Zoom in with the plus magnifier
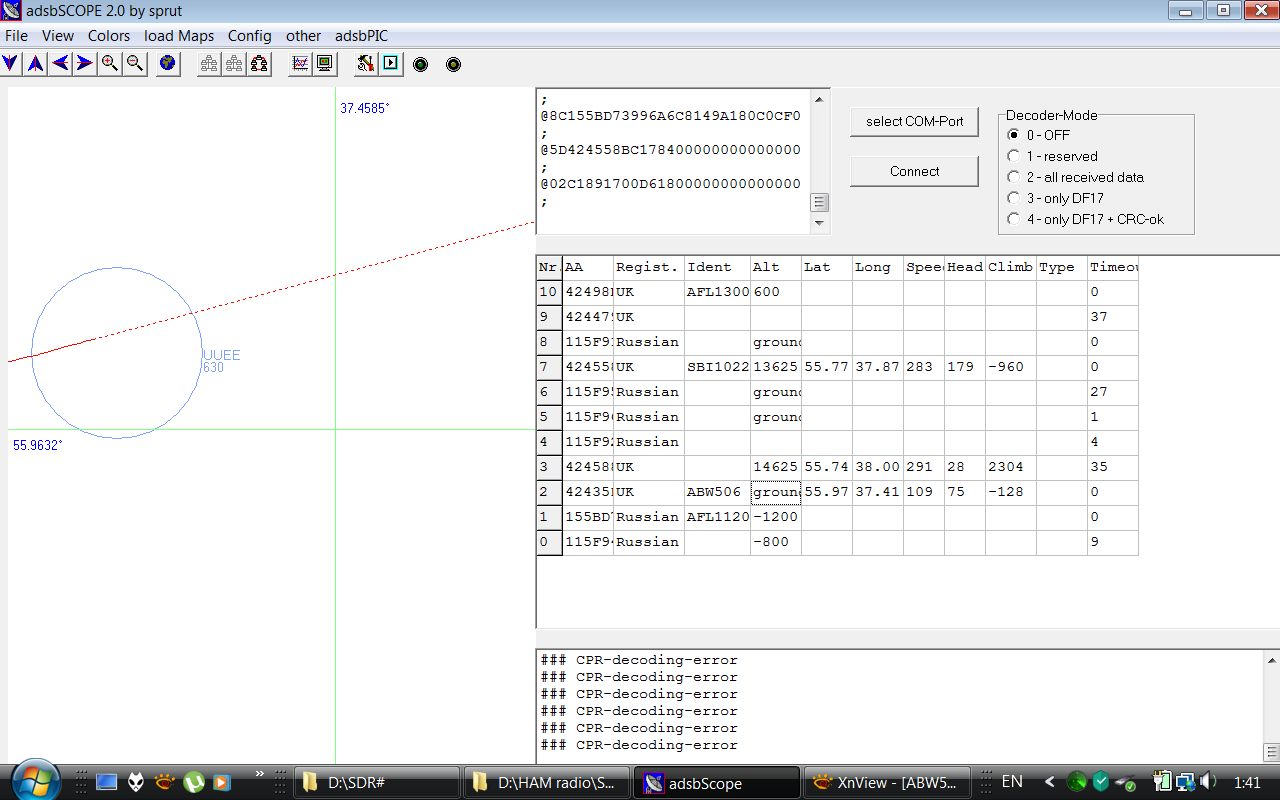This screenshot has height=800, width=1280. 110,64
